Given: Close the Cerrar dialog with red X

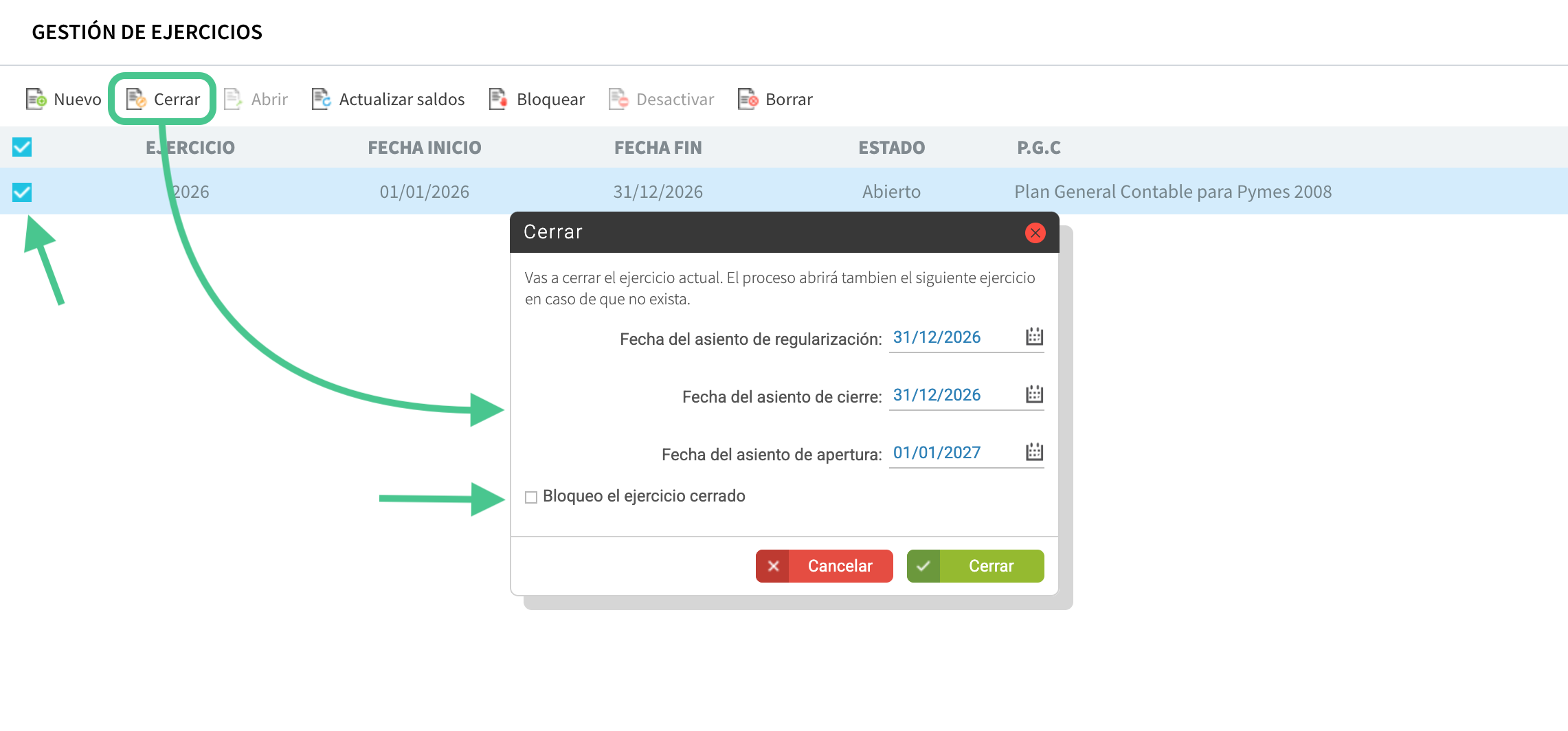Looking at the screenshot, I should [1035, 233].
